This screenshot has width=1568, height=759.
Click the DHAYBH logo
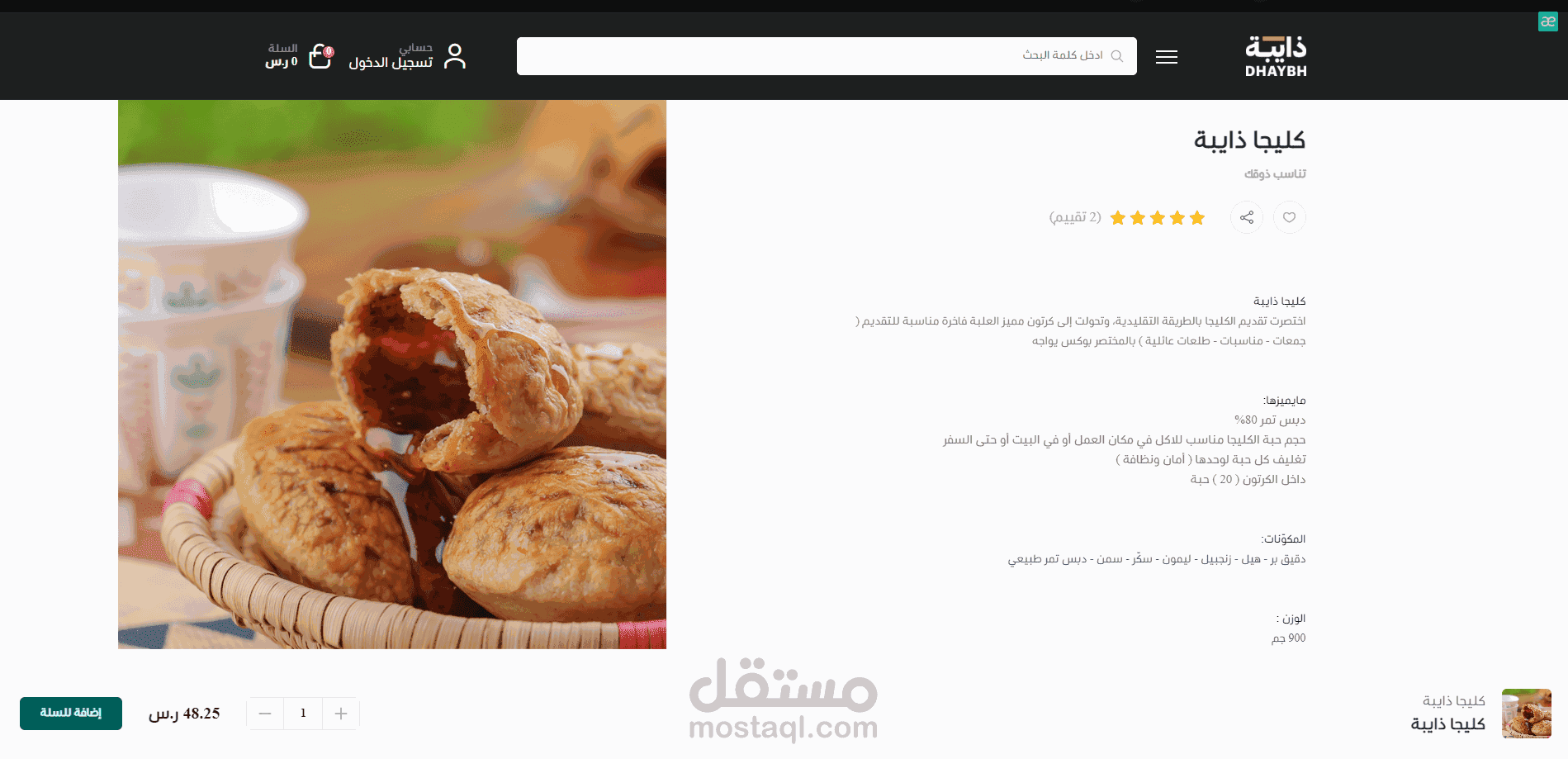pos(1276,56)
